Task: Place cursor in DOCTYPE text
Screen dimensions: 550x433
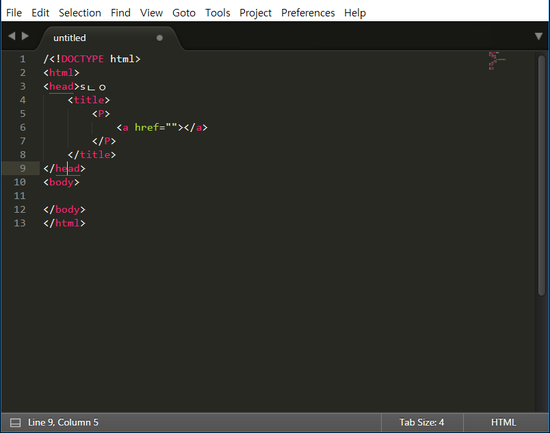Action: coord(82,59)
